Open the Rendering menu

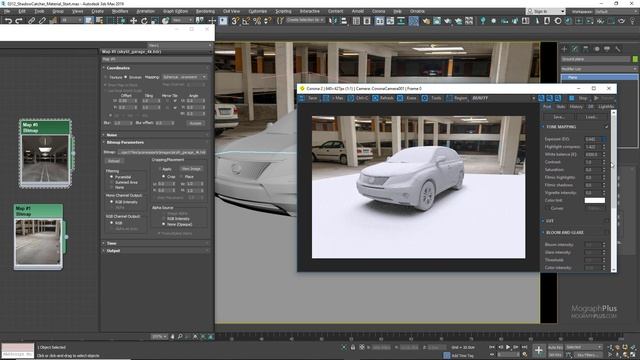(205, 11)
